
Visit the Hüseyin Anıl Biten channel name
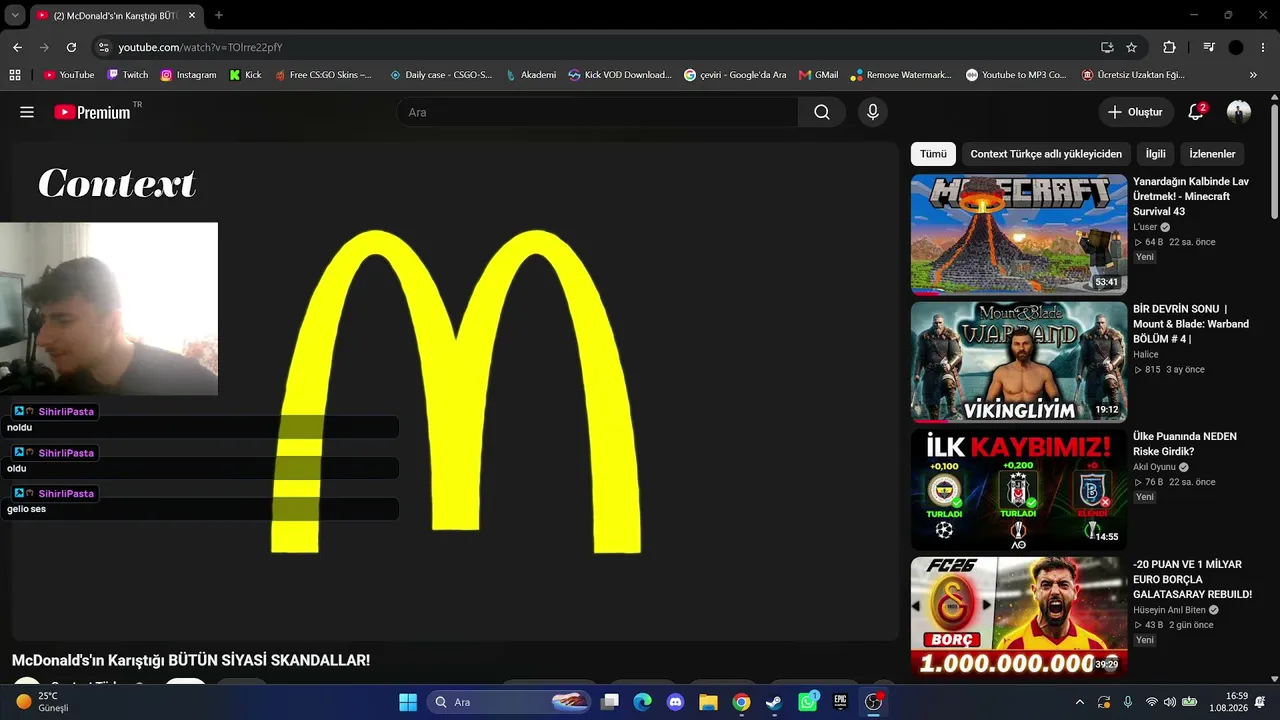click(1170, 610)
